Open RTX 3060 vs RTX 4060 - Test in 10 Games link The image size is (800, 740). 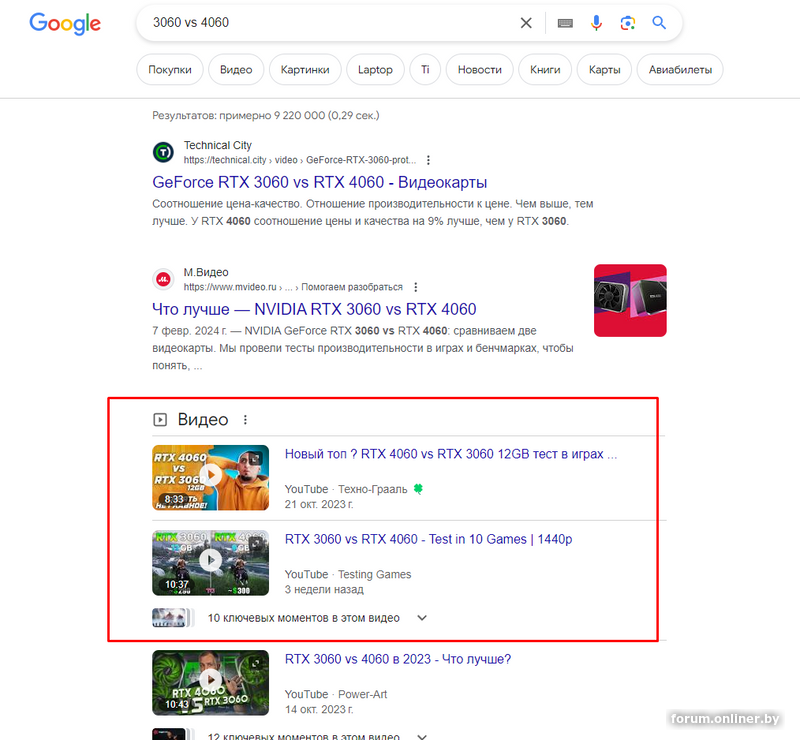pos(429,539)
